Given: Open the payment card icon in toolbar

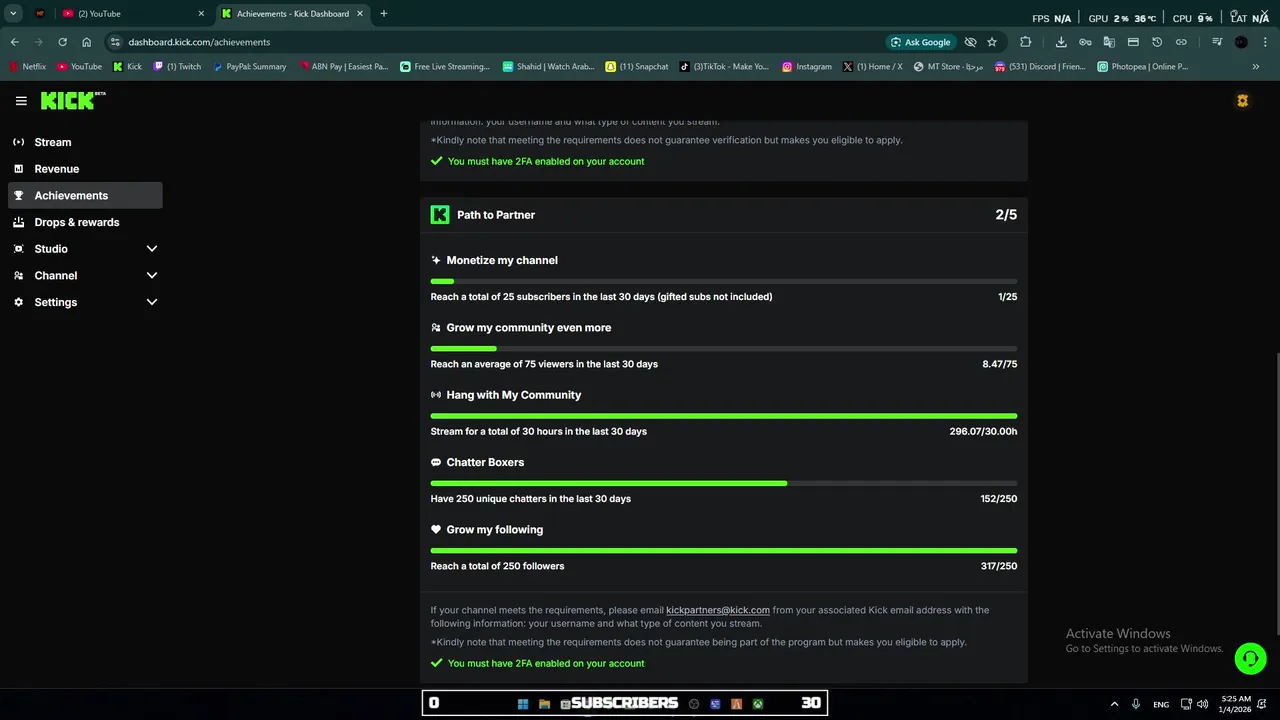Looking at the screenshot, I should click(x=1133, y=42).
